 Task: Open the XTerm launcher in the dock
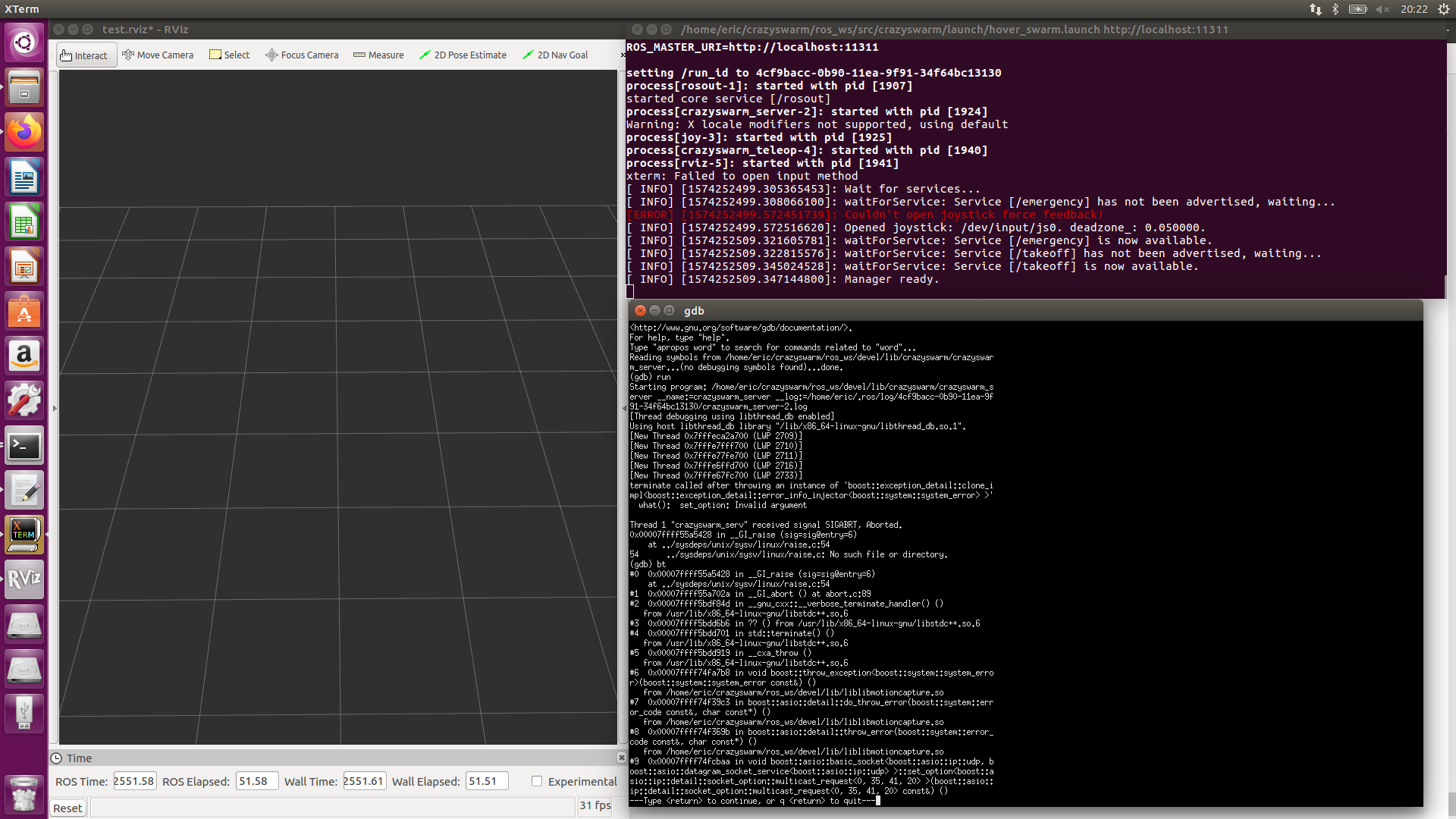(x=24, y=534)
